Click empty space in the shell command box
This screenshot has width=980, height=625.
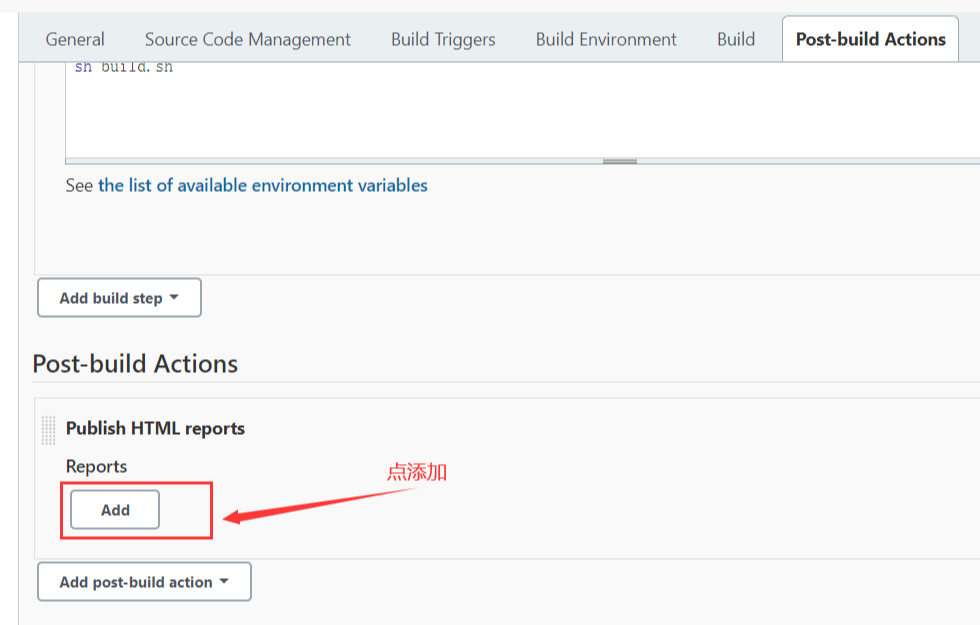[x=500, y=115]
